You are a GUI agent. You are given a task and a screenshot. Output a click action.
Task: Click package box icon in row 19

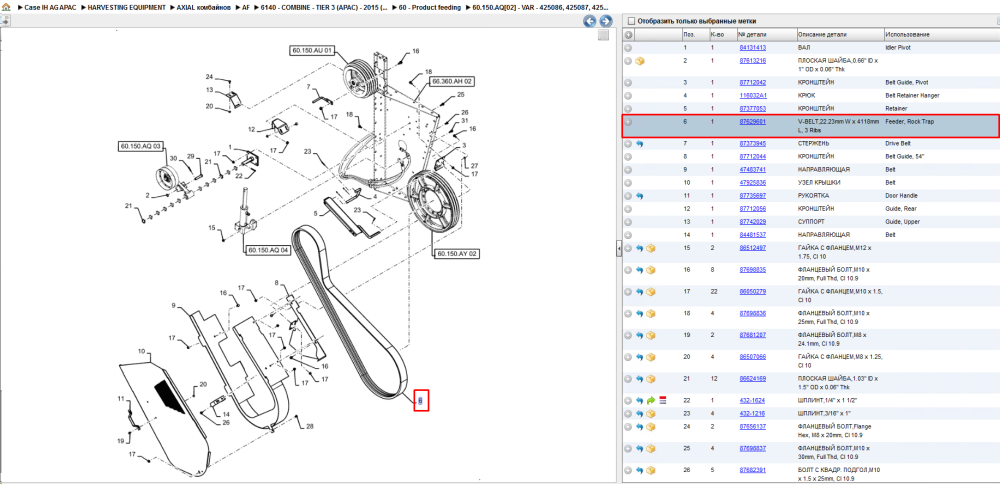[651, 335]
